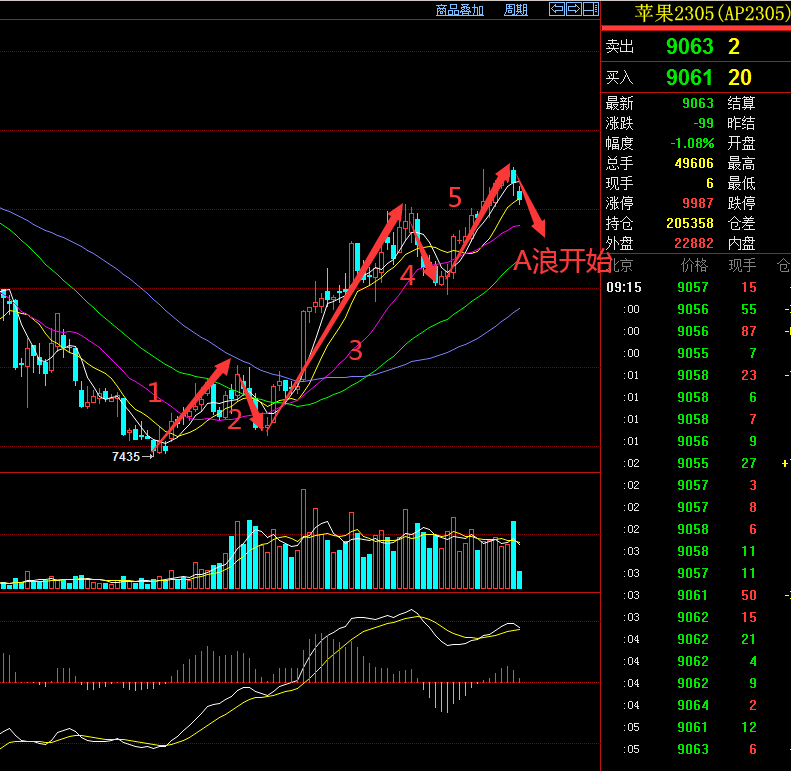The width and height of the screenshot is (791, 771).
Task: Click the 现手 column header in tick list
Action: (742, 265)
